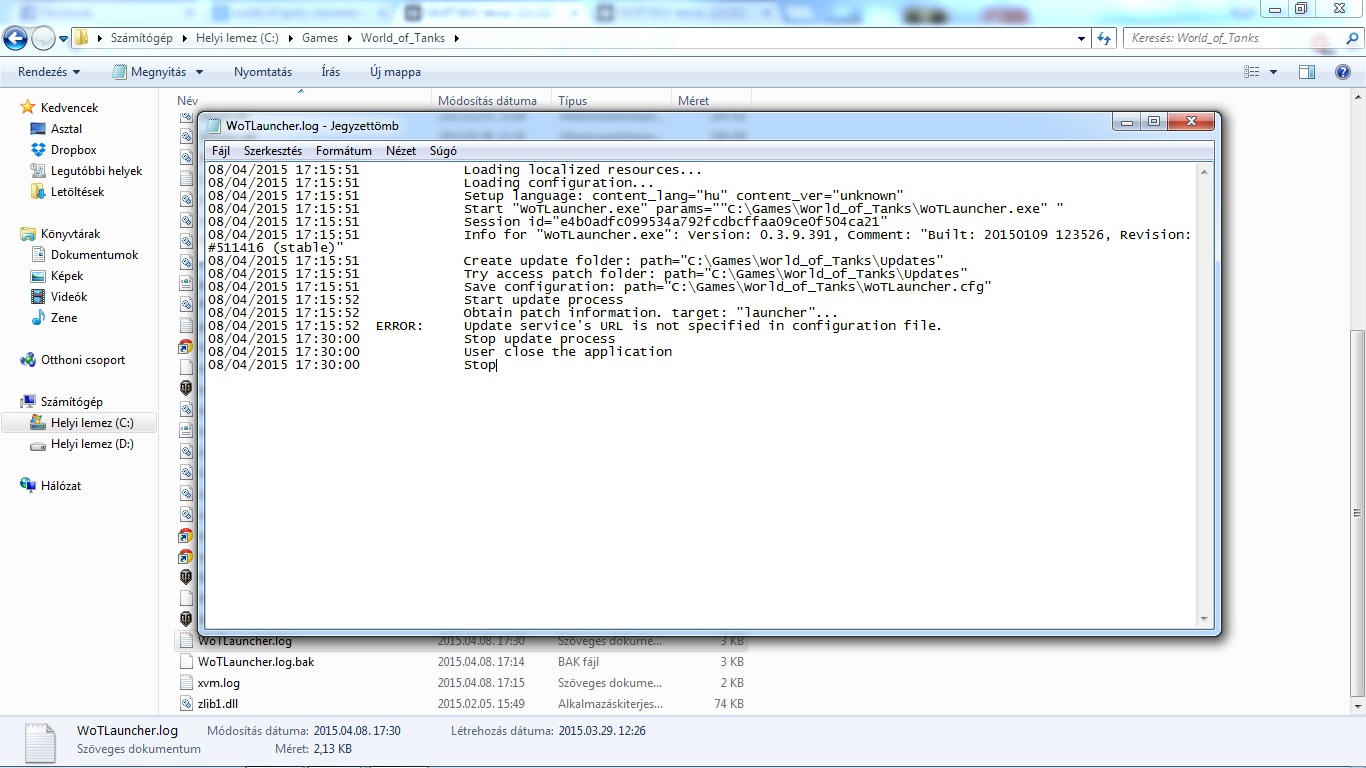Open Helyi lemez (D:) drive
The height and width of the screenshot is (768, 1366).
coord(91,444)
